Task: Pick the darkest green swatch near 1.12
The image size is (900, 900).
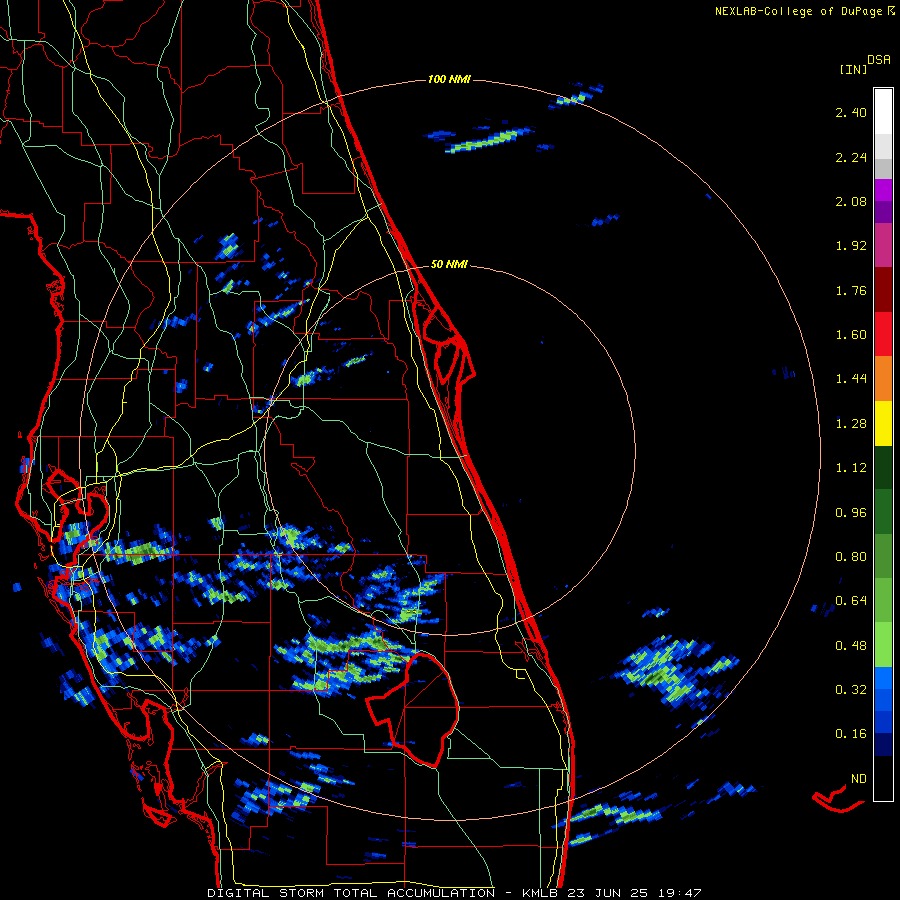Action: pos(883,468)
